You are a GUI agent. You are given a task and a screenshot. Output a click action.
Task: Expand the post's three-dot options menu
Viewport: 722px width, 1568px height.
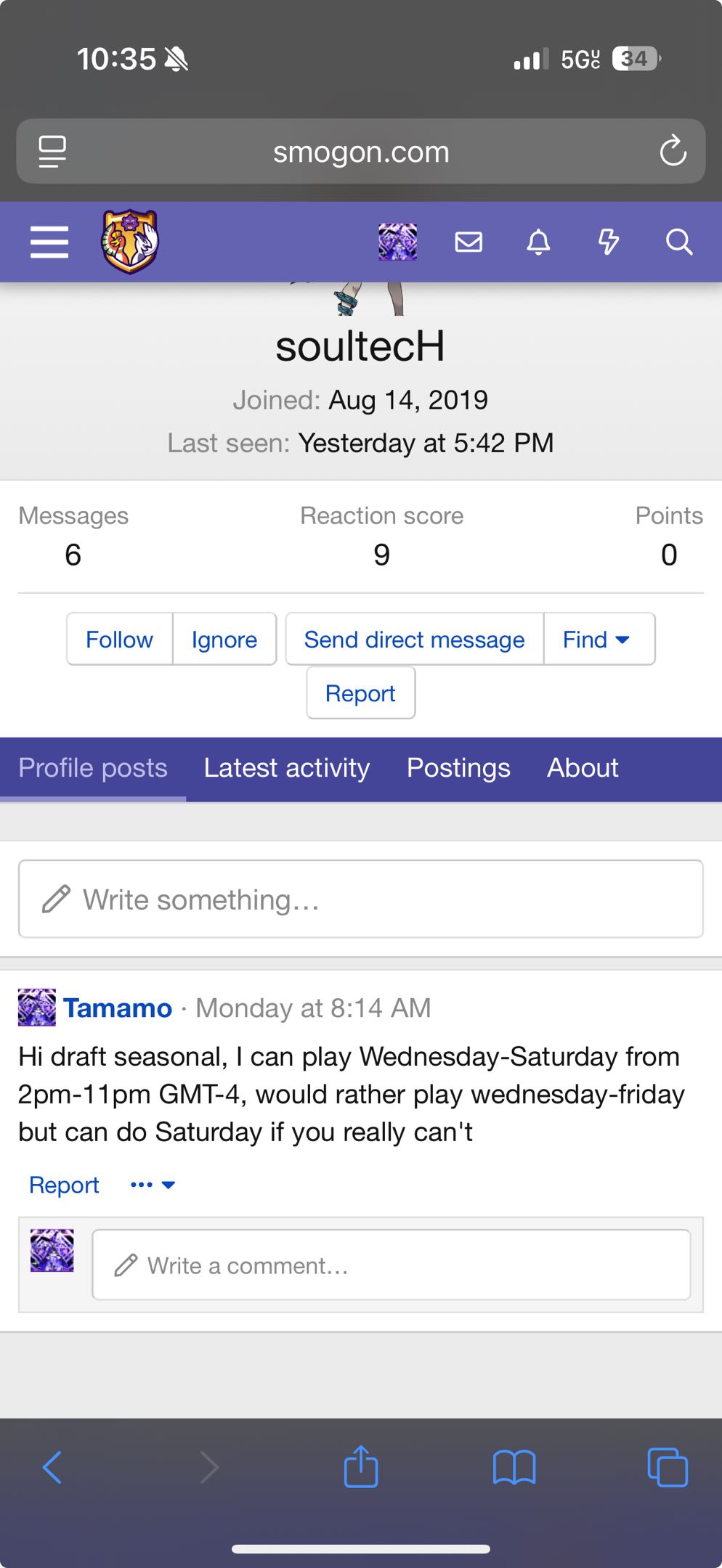tap(152, 1185)
